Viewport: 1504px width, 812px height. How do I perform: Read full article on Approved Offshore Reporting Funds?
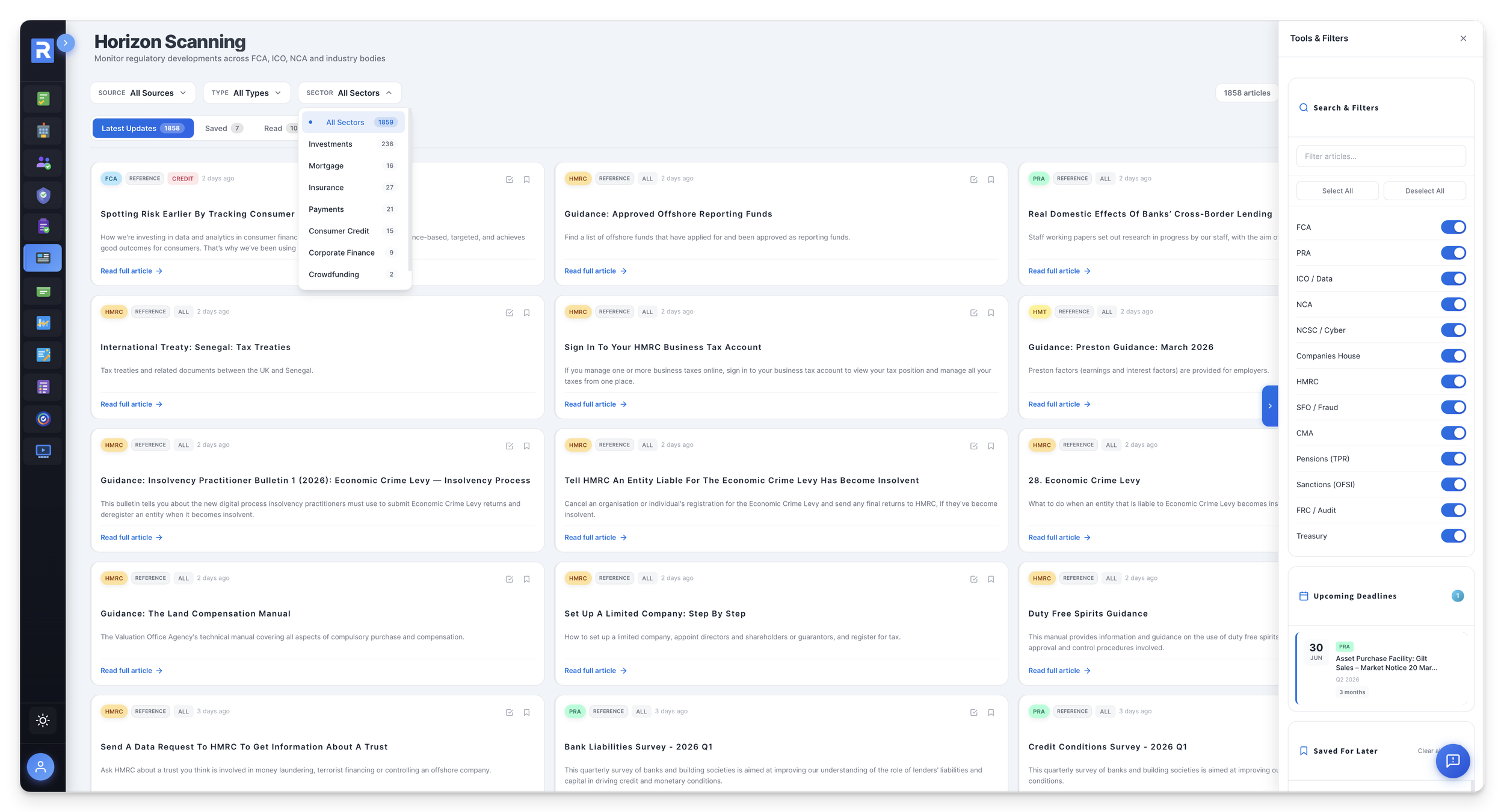coord(595,271)
